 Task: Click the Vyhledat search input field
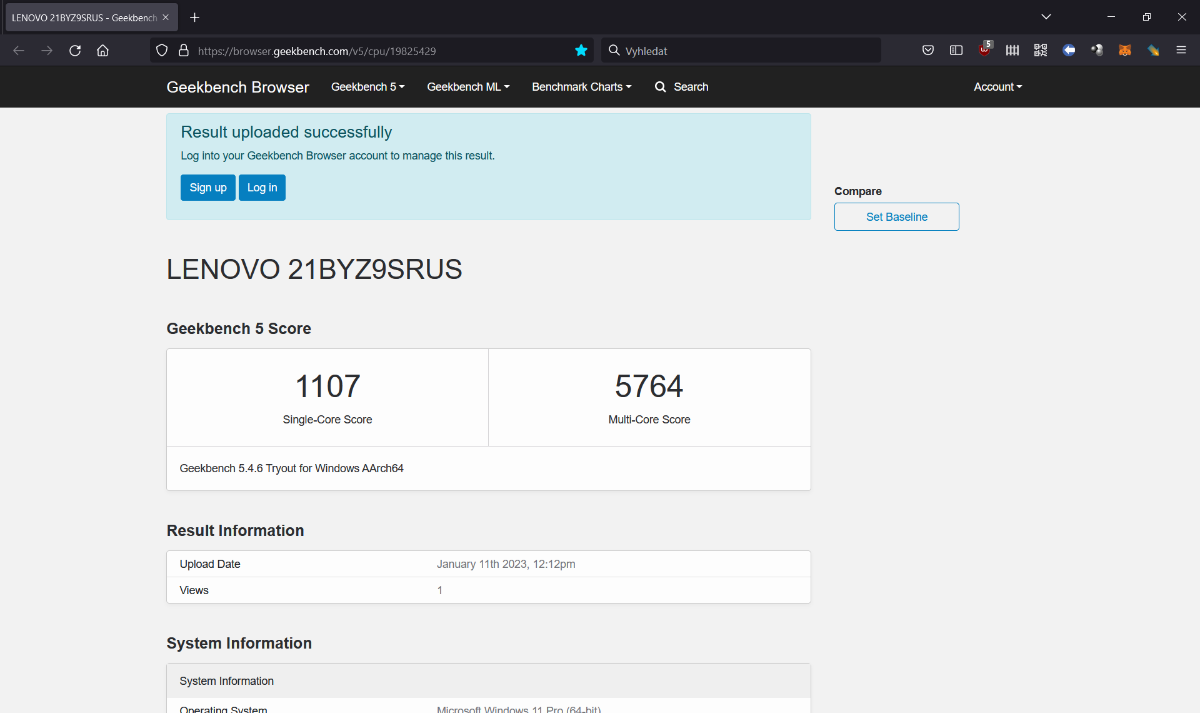[745, 50]
